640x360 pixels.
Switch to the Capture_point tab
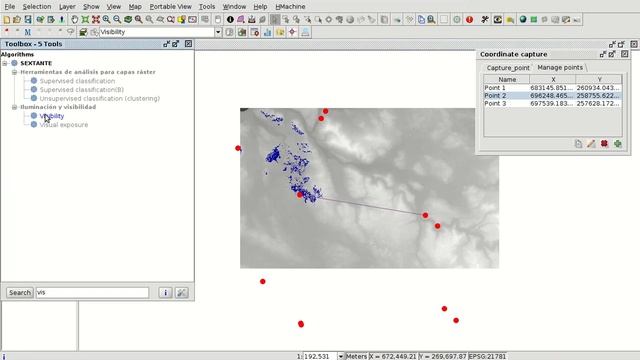click(x=508, y=68)
